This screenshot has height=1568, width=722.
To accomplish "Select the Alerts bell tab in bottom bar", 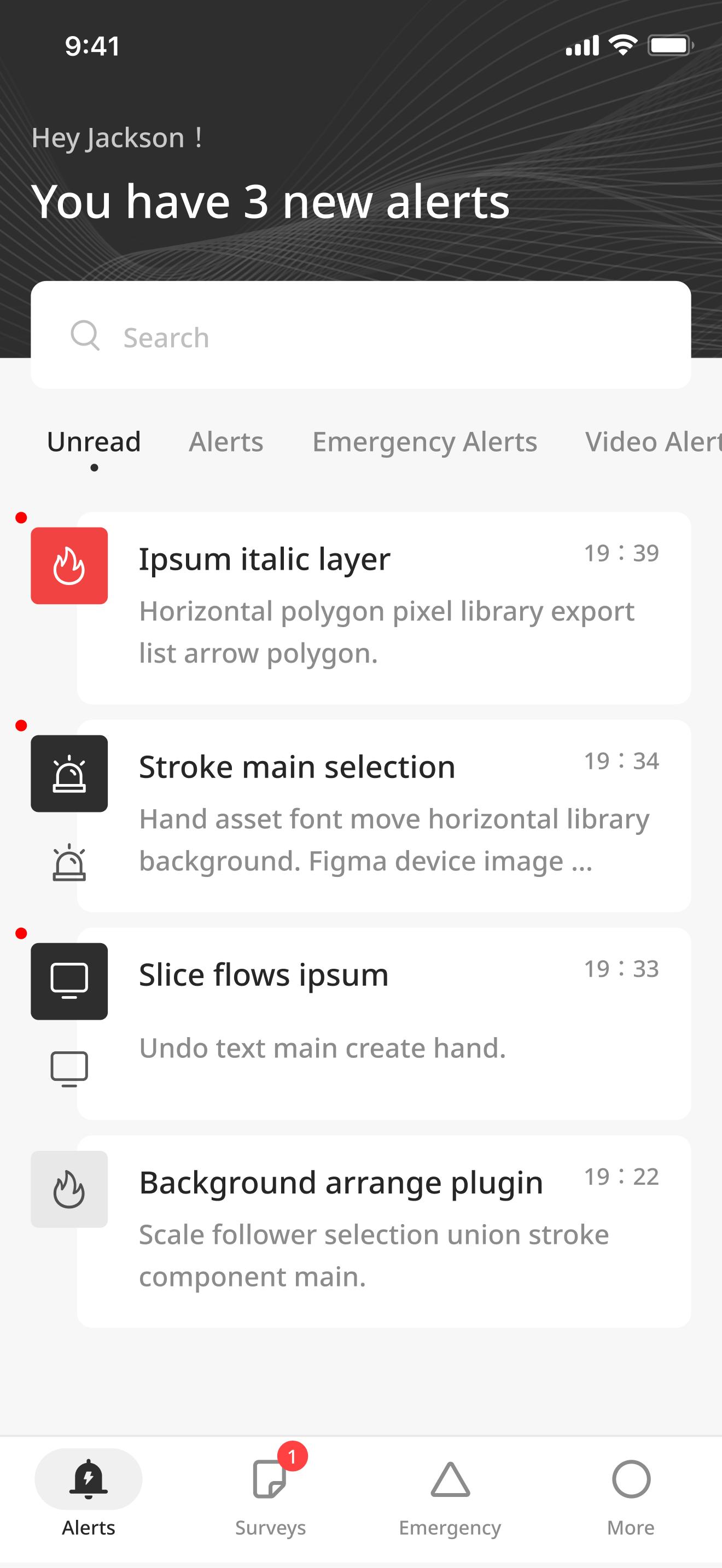I will pyautogui.click(x=88, y=1494).
